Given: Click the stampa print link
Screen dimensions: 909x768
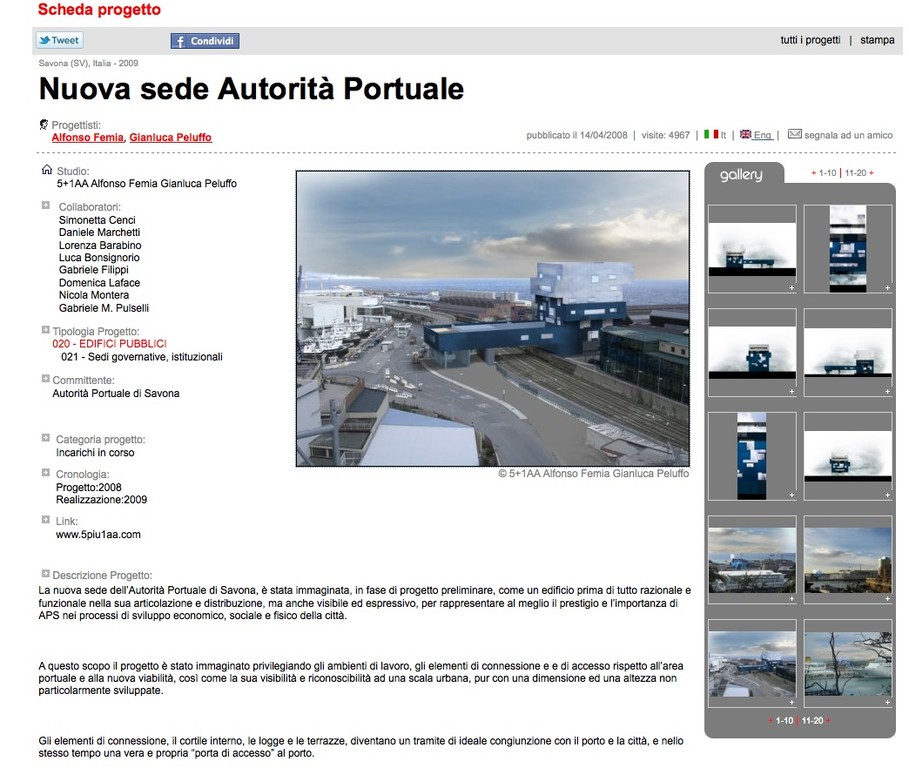Looking at the screenshot, I should point(877,40).
